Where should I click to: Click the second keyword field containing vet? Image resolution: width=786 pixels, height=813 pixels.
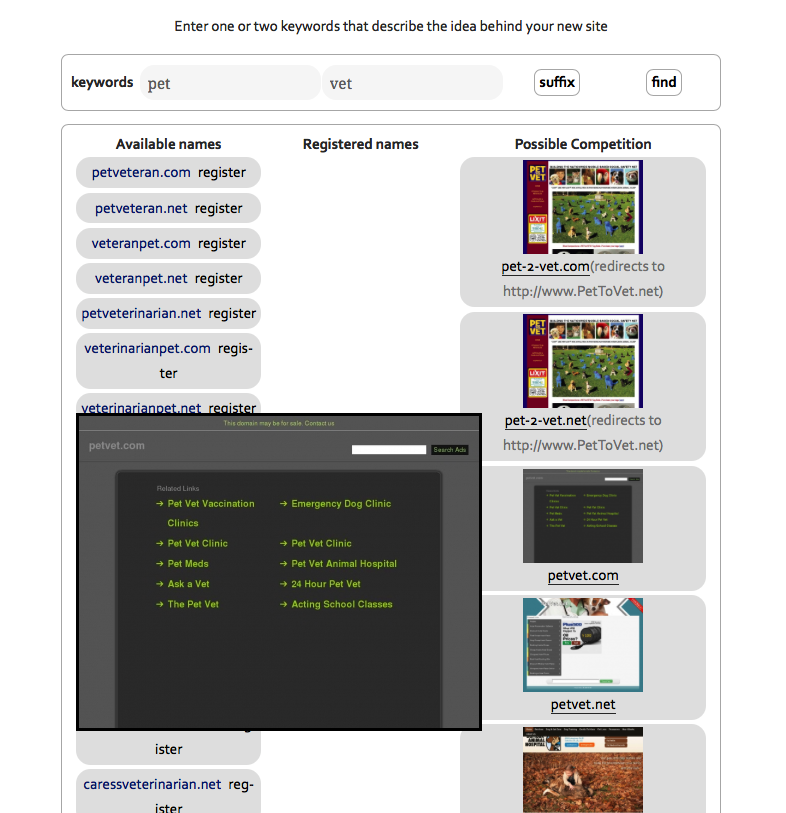click(x=412, y=83)
